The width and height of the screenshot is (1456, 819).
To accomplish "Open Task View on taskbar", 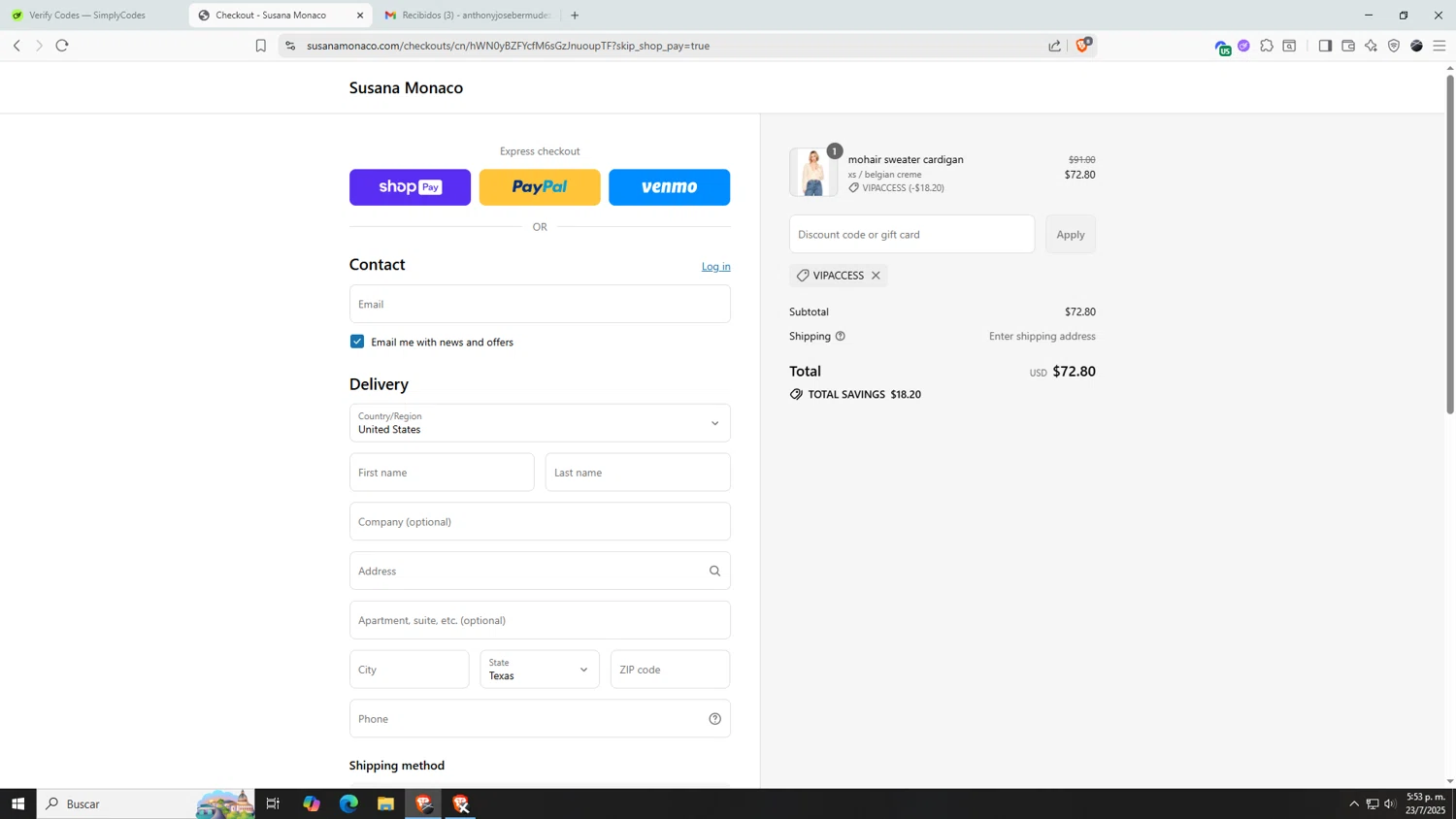I will pos(273,803).
